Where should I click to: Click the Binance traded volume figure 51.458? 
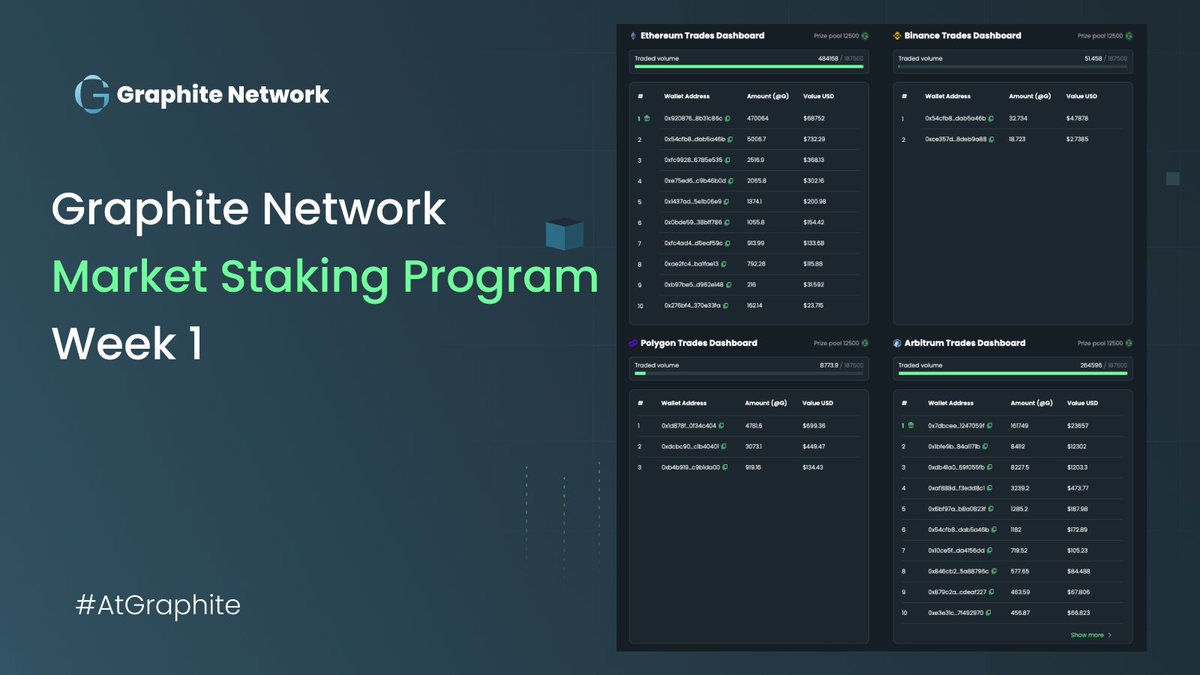tap(1093, 59)
